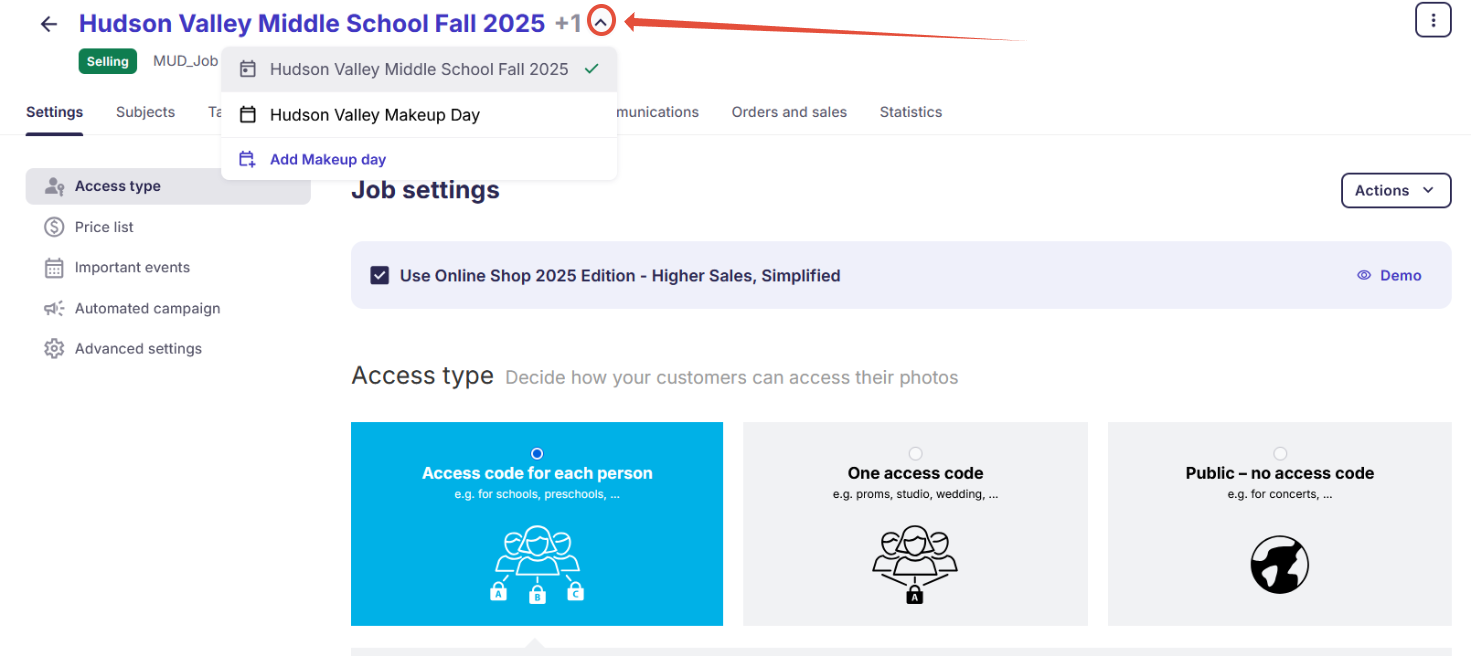Choose Hudson Valley Makeup Day from dropdown
Image resolution: width=1471 pixels, height=656 pixels.
tap(375, 115)
